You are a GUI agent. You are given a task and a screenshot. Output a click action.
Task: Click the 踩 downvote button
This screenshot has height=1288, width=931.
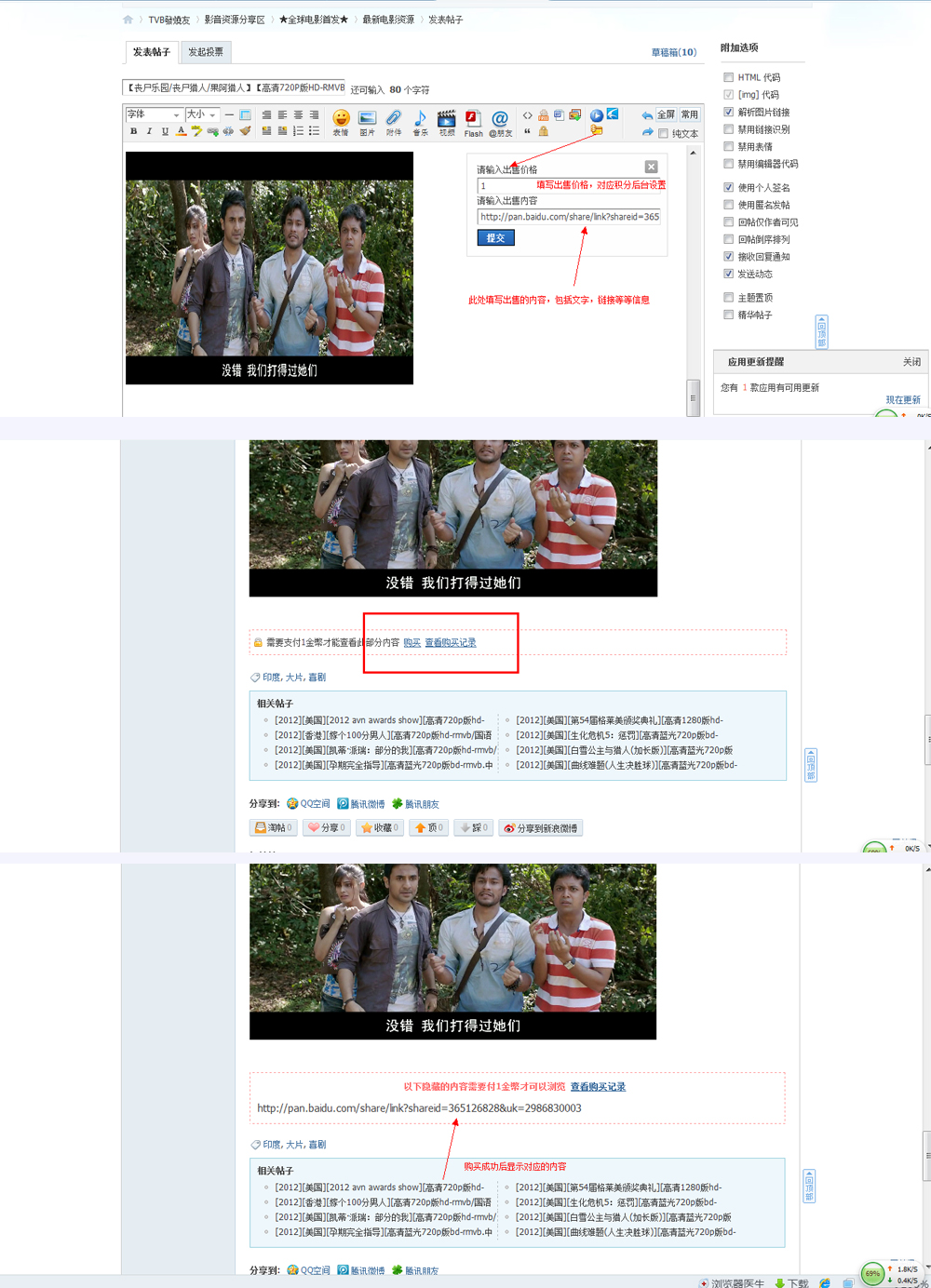tap(473, 827)
